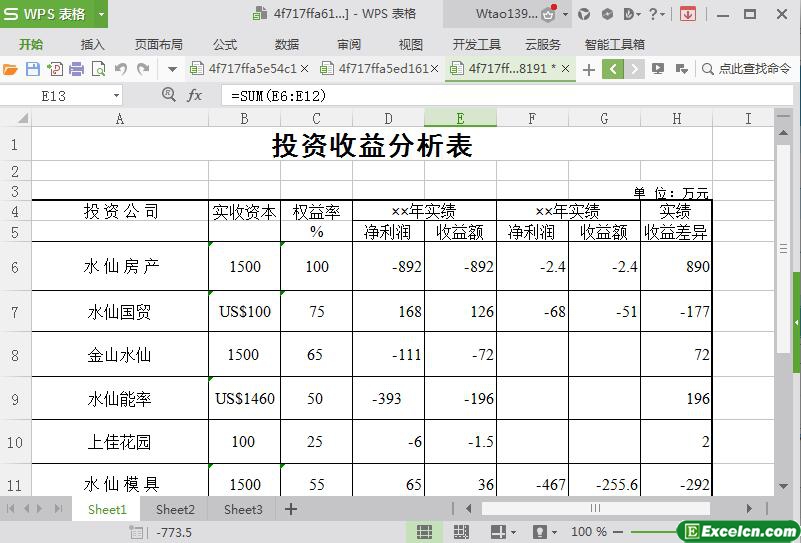Image resolution: width=801 pixels, height=543 pixels.
Task: Add a new document tab with plus
Action: [x=588, y=69]
